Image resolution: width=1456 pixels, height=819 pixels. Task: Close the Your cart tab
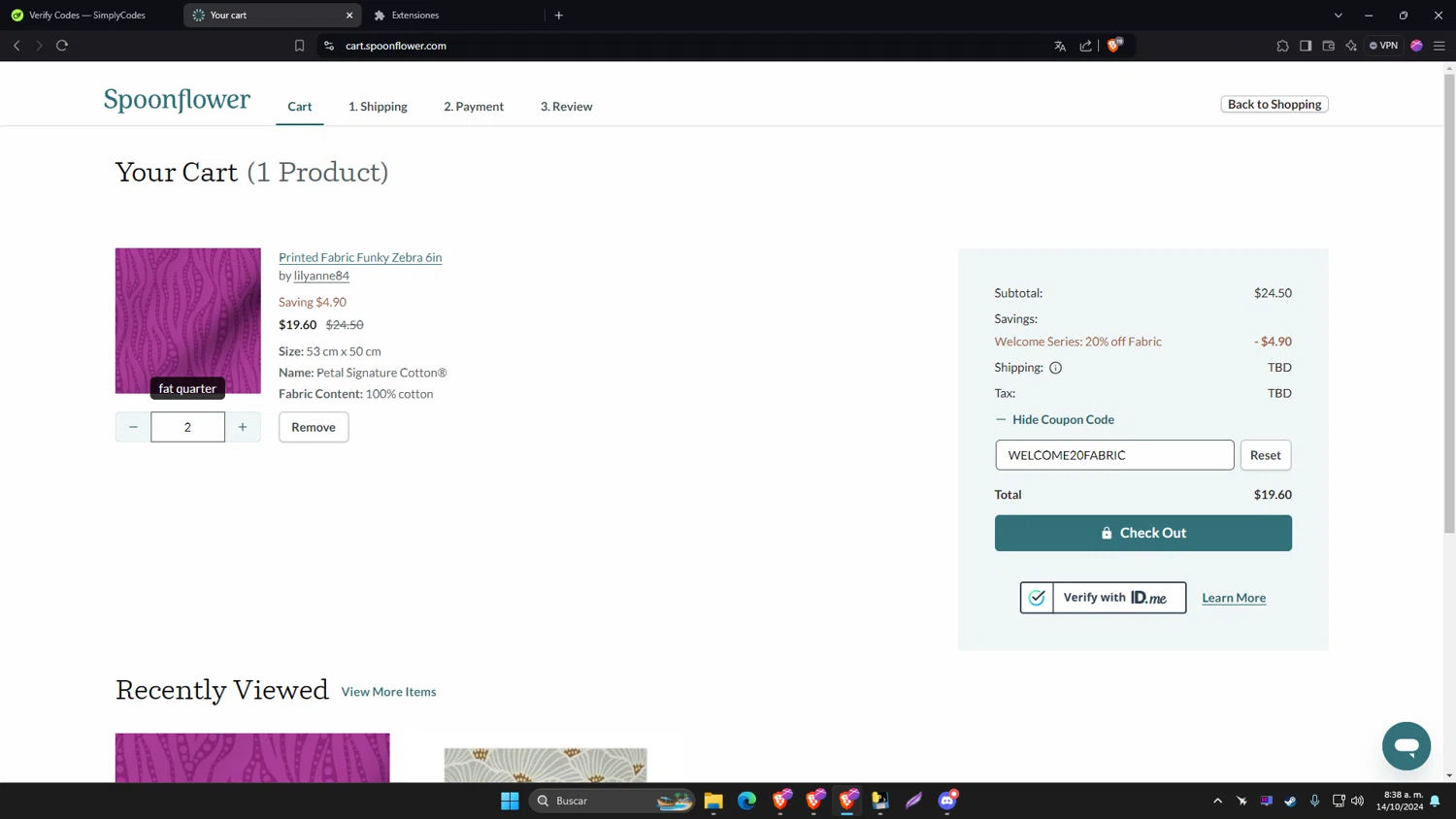(x=349, y=16)
